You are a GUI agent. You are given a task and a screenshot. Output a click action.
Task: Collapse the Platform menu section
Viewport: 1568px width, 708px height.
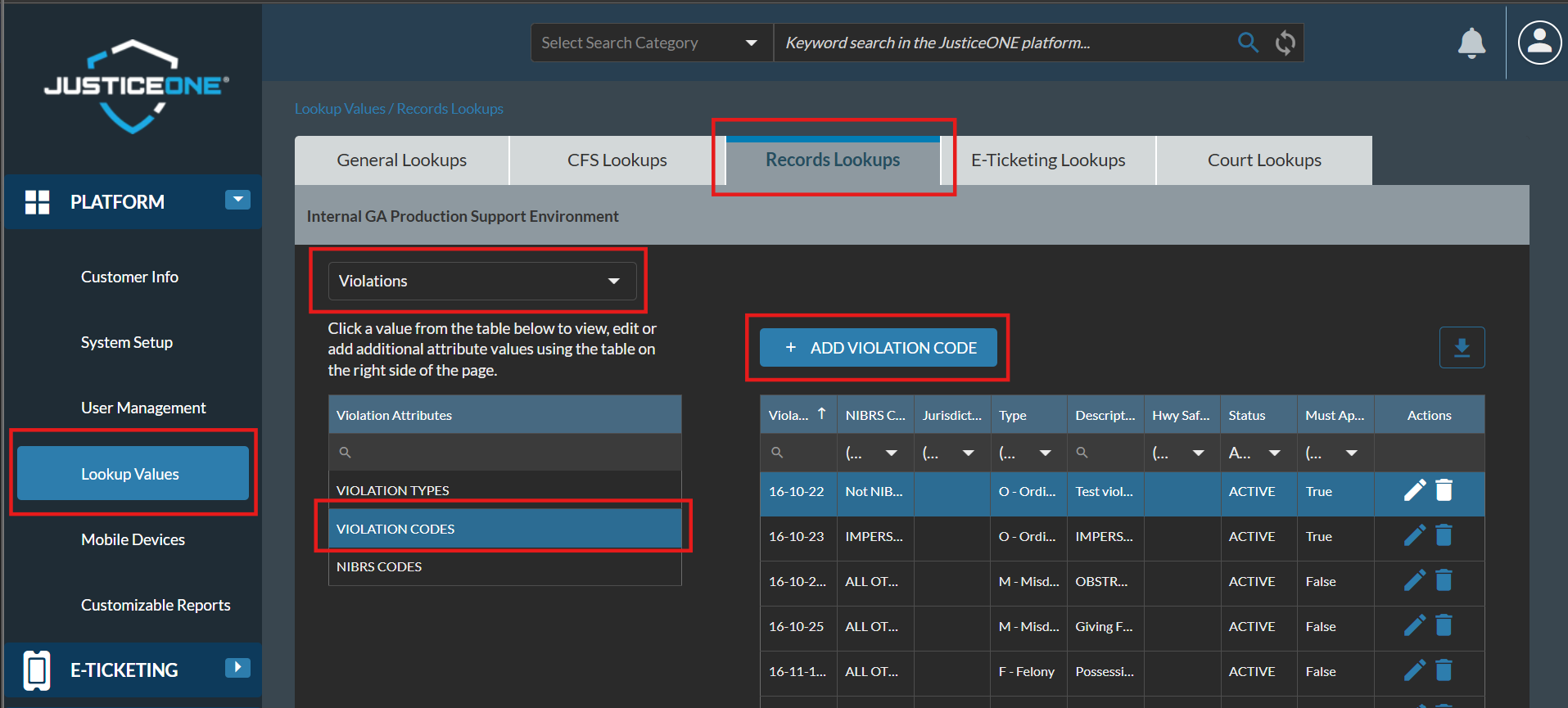tap(237, 200)
